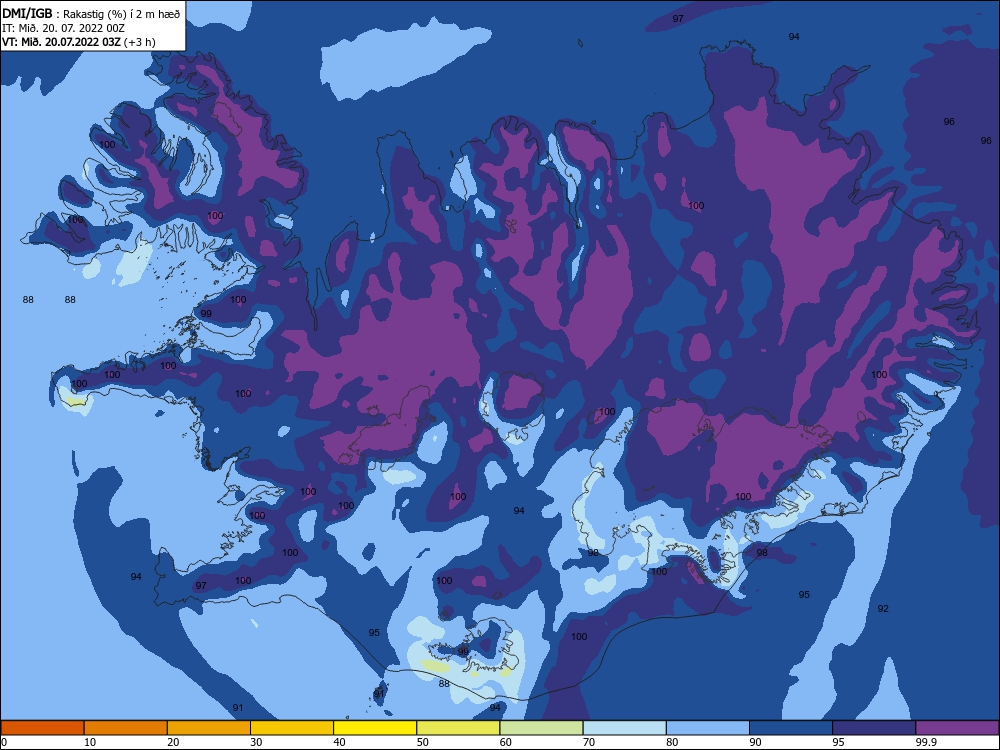Click the legend scale label '70'

coord(589,742)
